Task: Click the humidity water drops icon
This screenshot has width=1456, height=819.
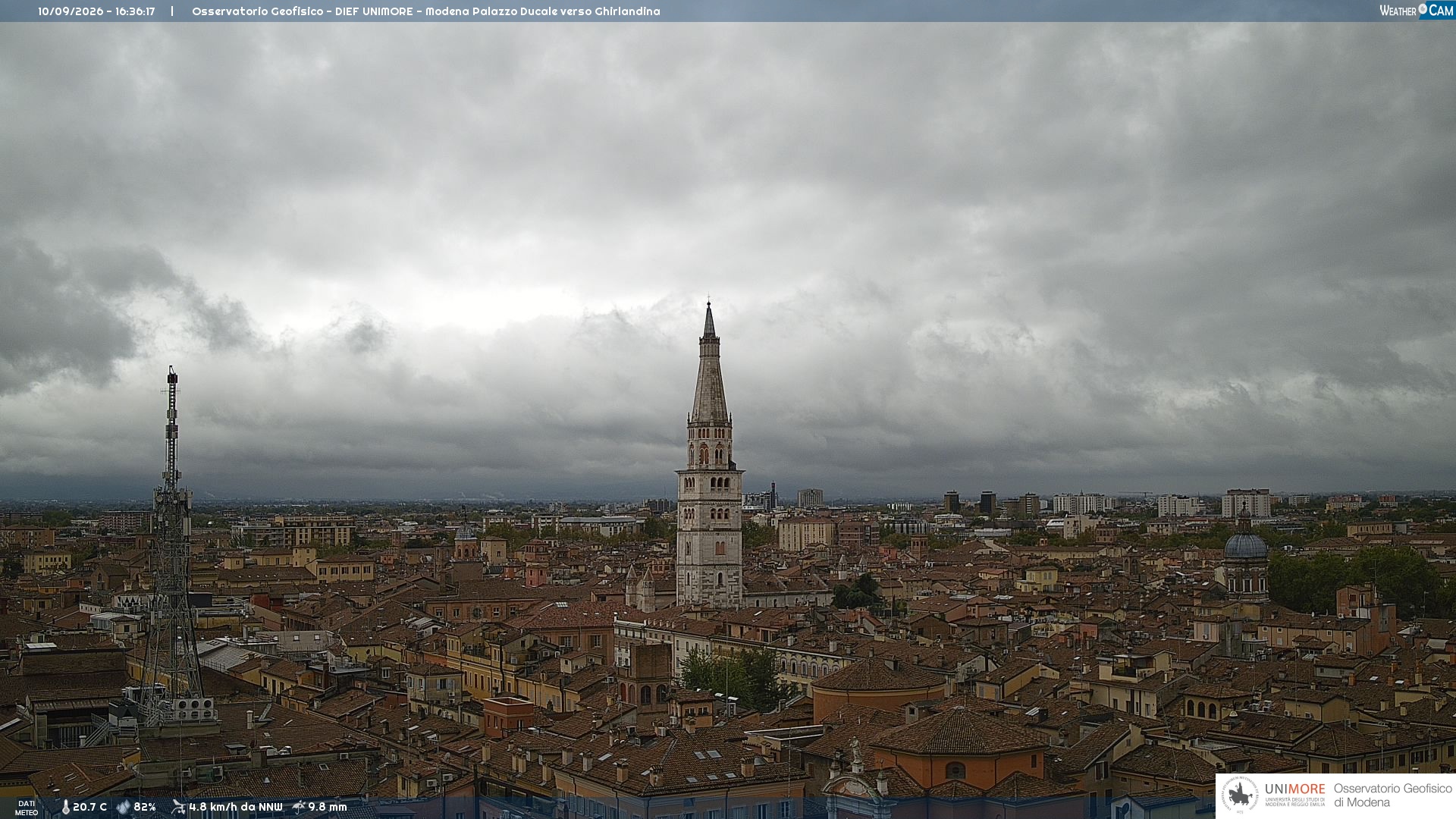Action: (123, 807)
